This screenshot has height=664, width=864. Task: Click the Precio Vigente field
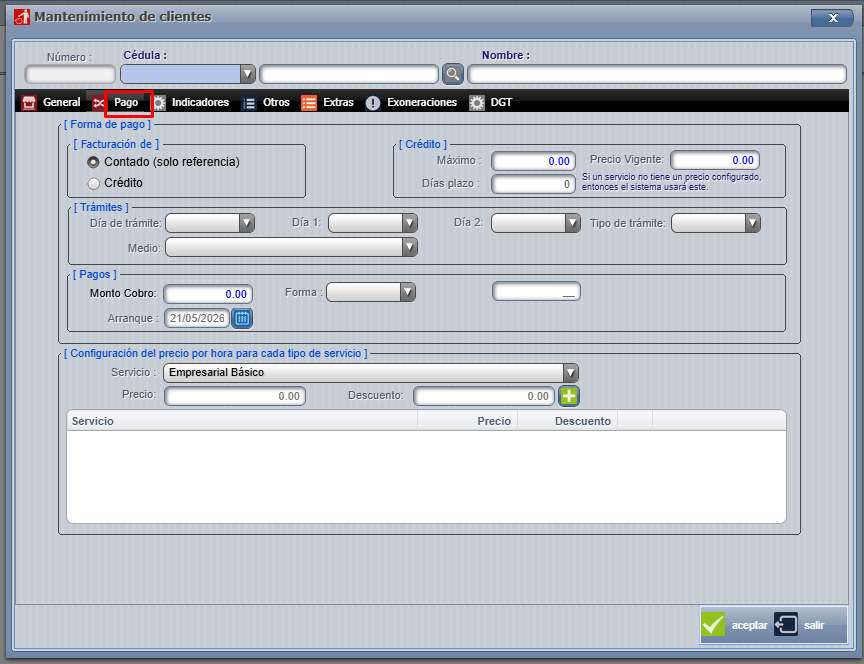[715, 160]
